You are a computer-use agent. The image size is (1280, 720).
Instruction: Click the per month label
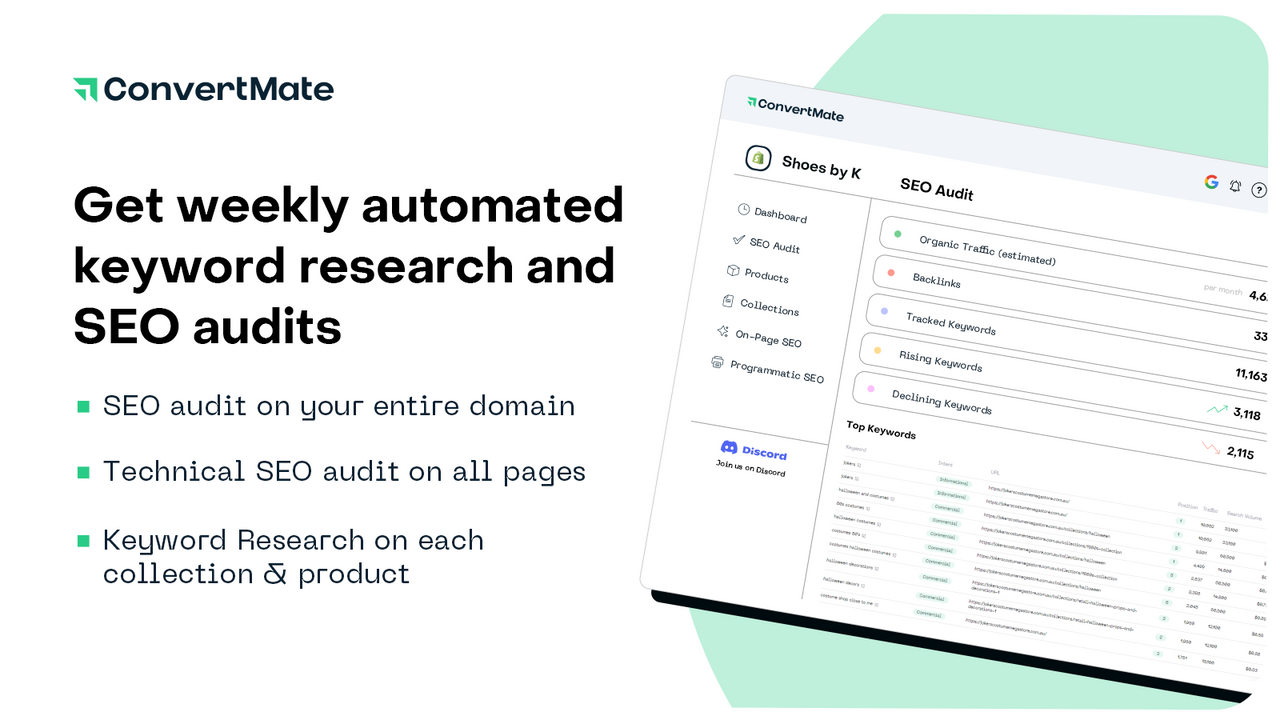click(x=1222, y=291)
